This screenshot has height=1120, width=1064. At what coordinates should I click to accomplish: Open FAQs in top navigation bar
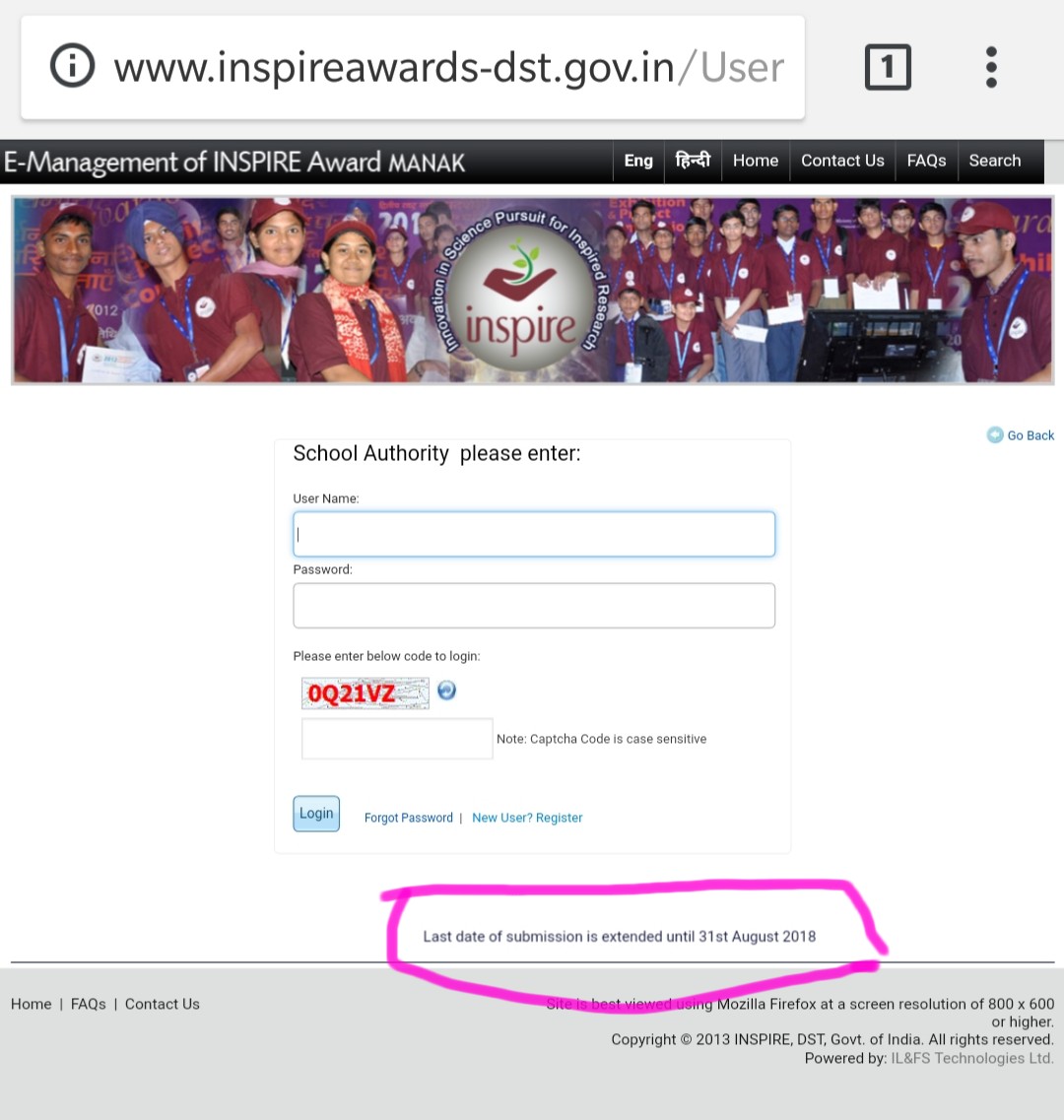coord(926,161)
